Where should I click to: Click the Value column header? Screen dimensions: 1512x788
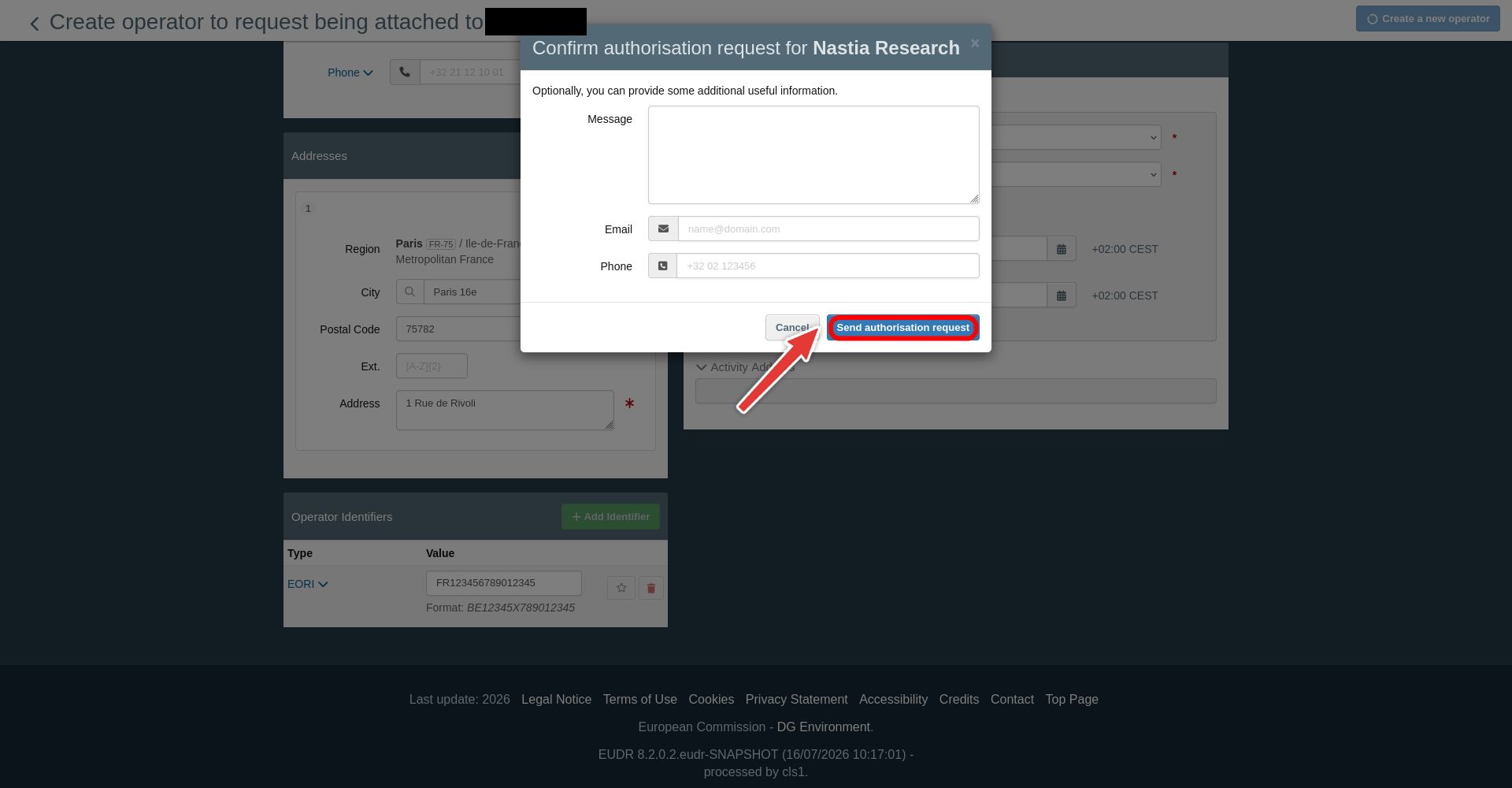click(440, 553)
